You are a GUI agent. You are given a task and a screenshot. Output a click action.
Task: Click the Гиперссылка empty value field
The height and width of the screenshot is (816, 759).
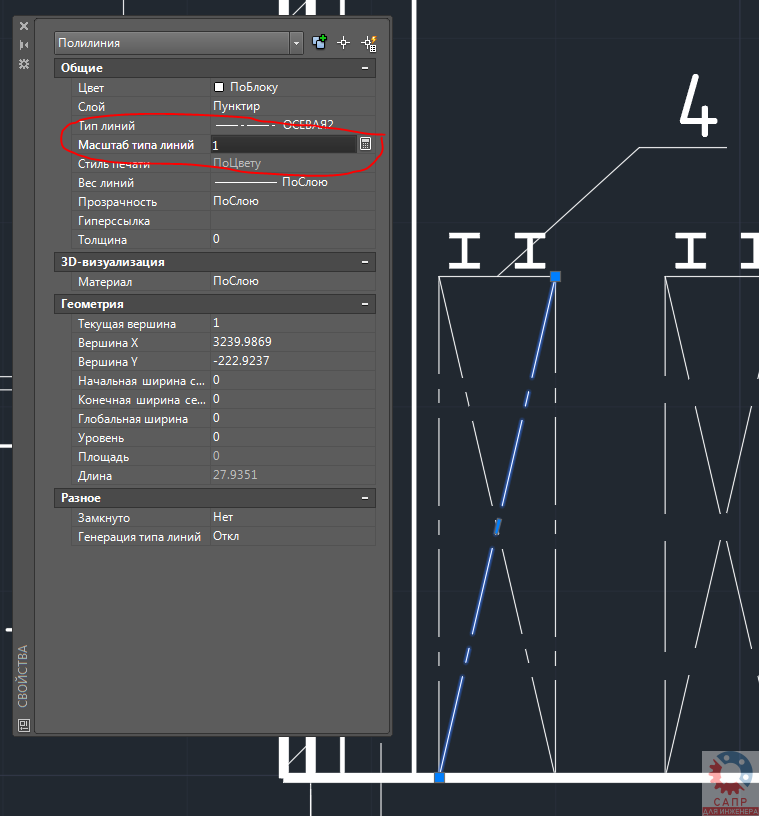tap(293, 221)
